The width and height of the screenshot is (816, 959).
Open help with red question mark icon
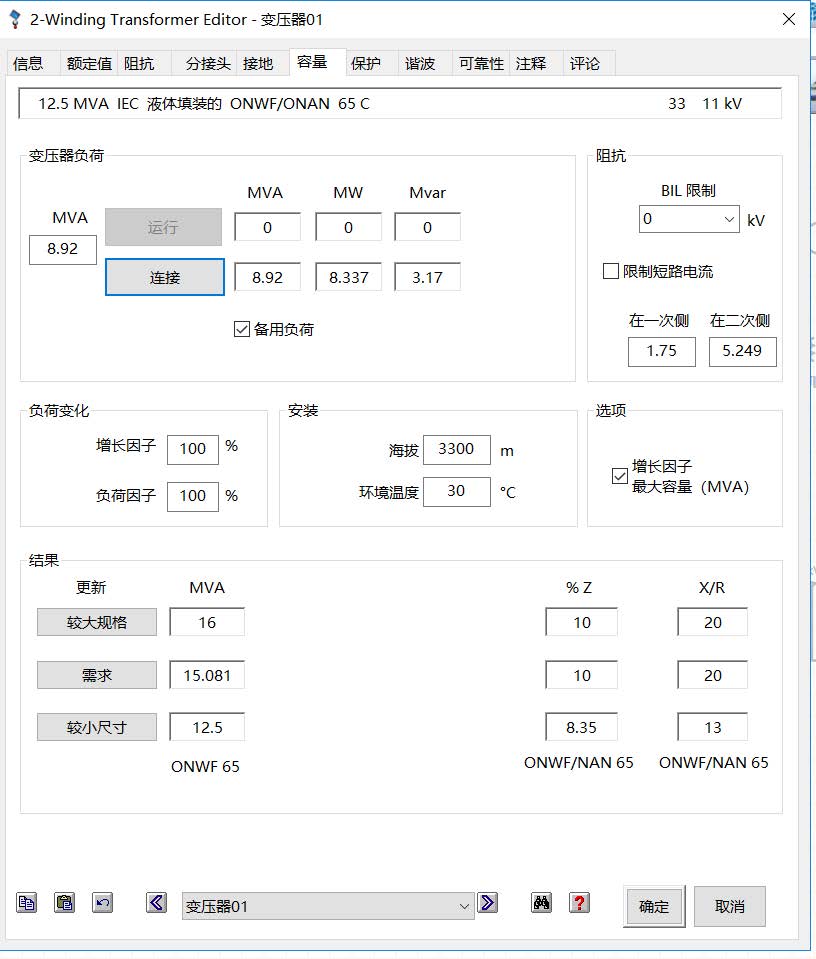click(x=579, y=903)
